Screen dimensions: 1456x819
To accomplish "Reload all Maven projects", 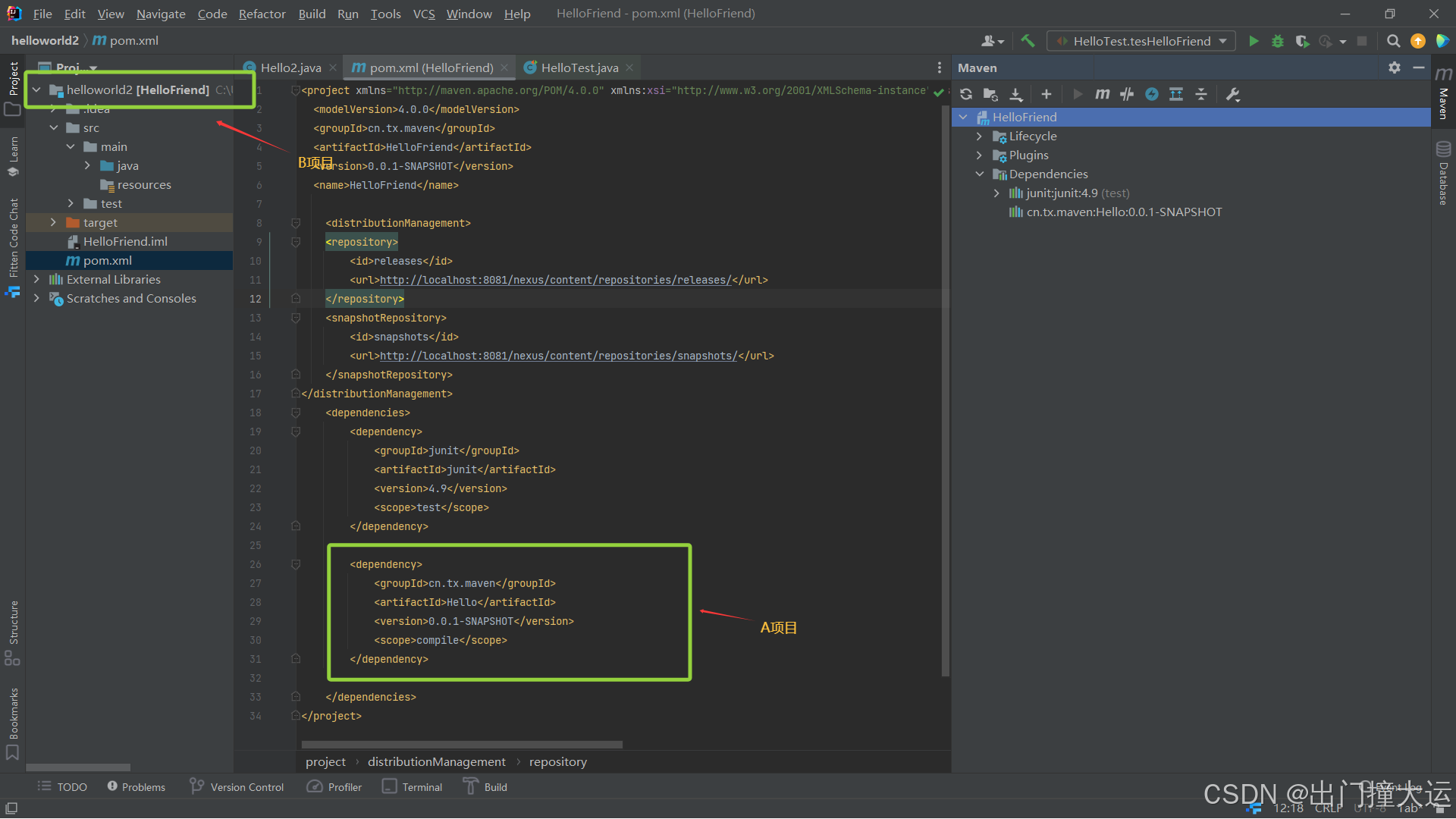I will click(966, 94).
